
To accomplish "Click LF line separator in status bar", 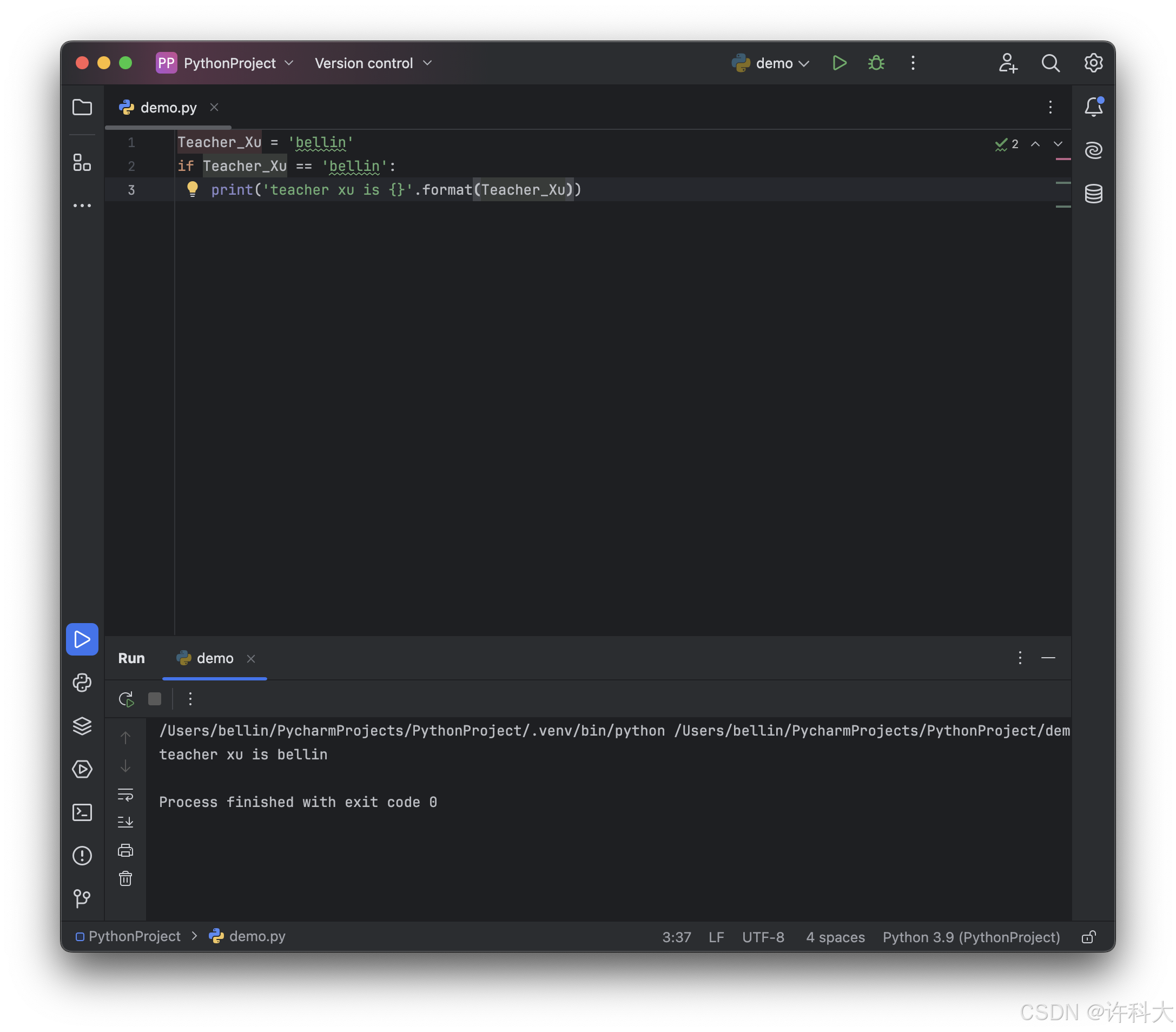I will 716,937.
